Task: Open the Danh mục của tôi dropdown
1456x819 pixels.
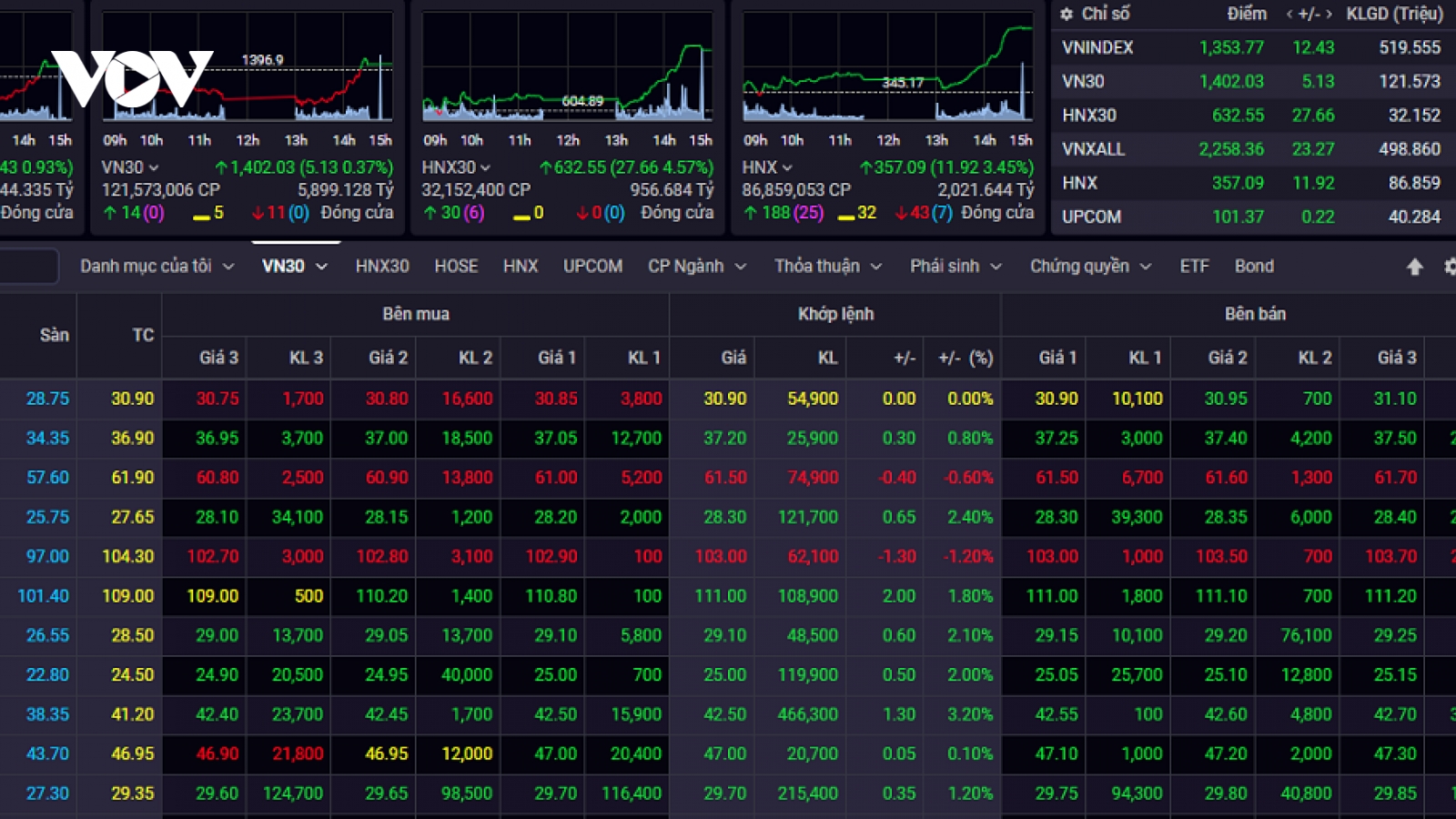Action: (x=157, y=266)
